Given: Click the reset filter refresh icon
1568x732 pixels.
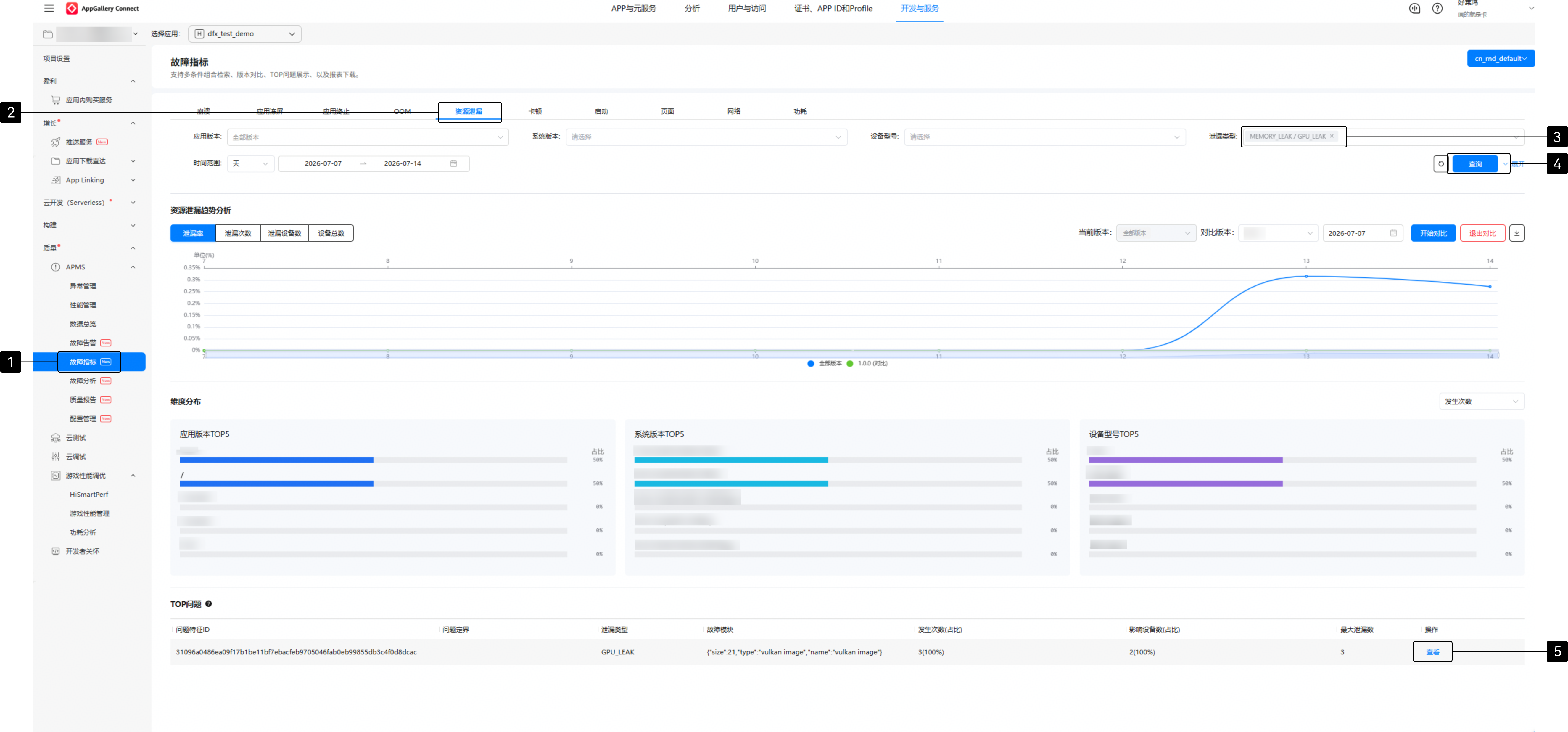Looking at the screenshot, I should [x=1441, y=164].
